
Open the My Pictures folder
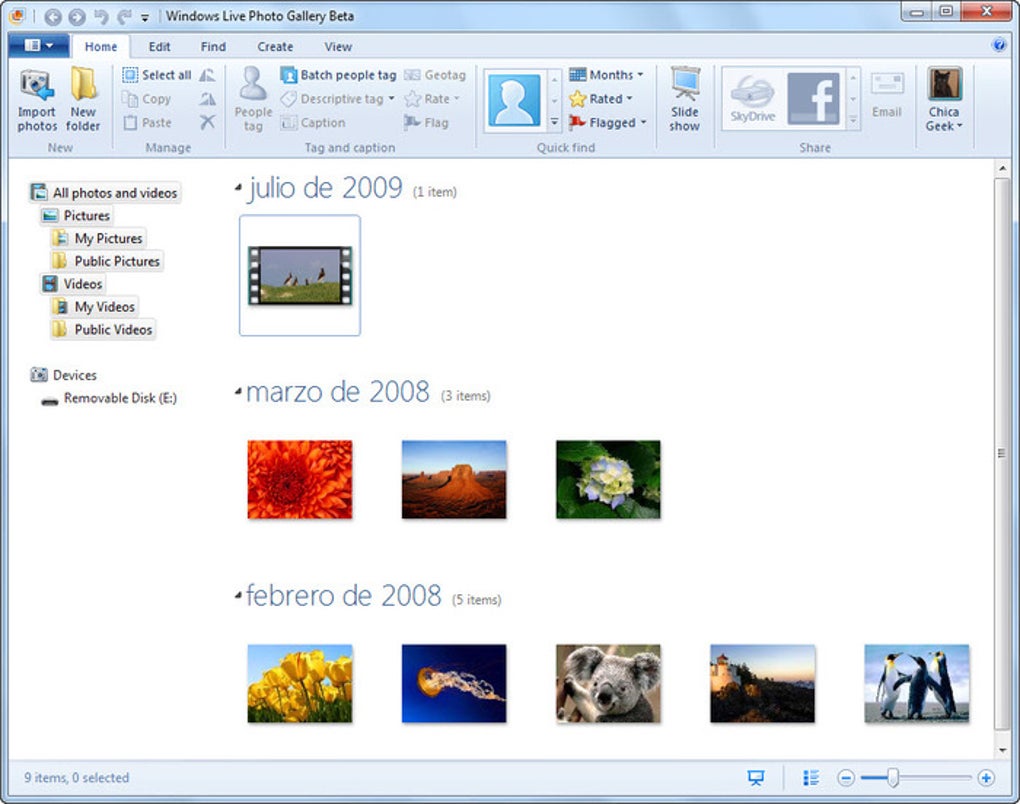(x=98, y=238)
